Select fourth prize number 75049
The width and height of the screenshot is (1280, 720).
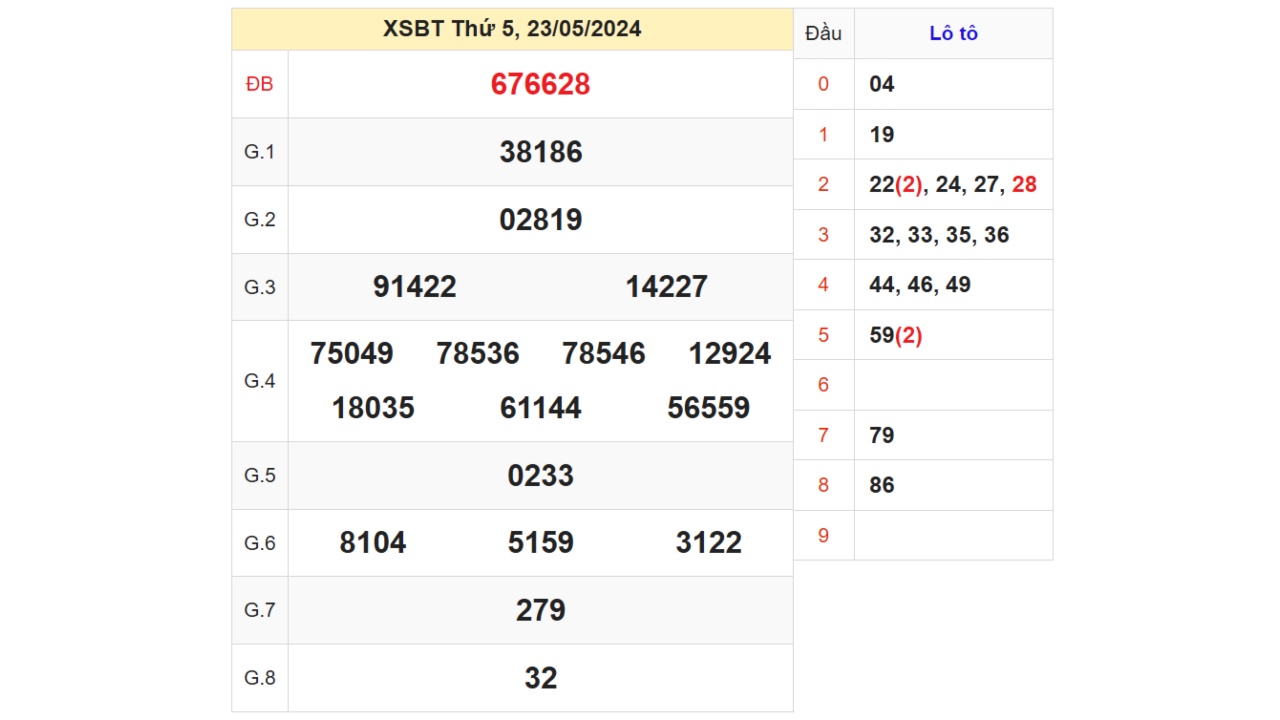tap(352, 354)
